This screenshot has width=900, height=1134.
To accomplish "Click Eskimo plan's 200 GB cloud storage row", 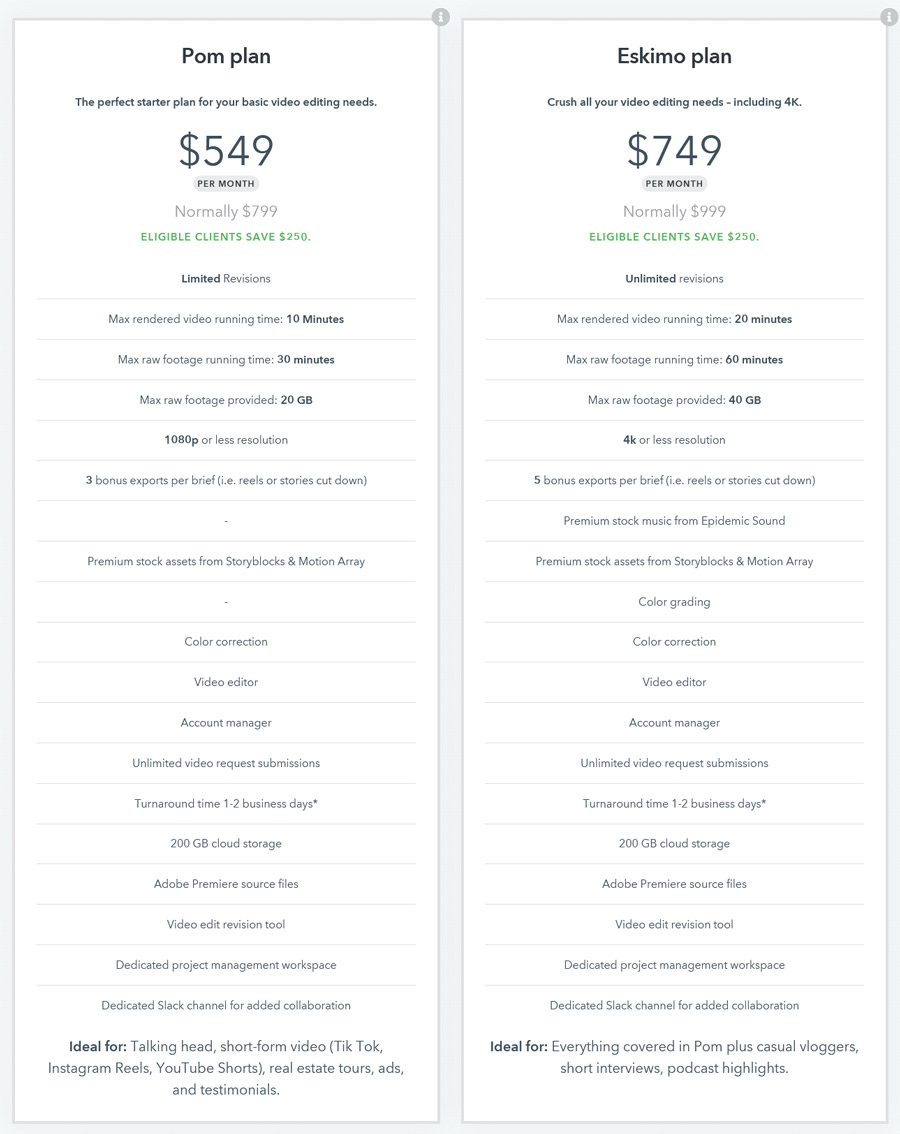I will click(x=674, y=843).
